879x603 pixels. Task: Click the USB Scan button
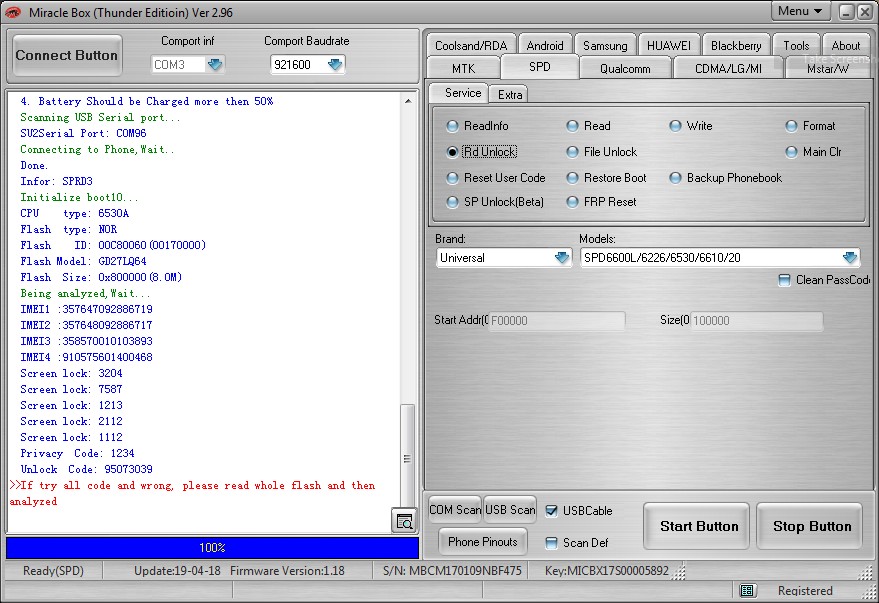tap(510, 510)
